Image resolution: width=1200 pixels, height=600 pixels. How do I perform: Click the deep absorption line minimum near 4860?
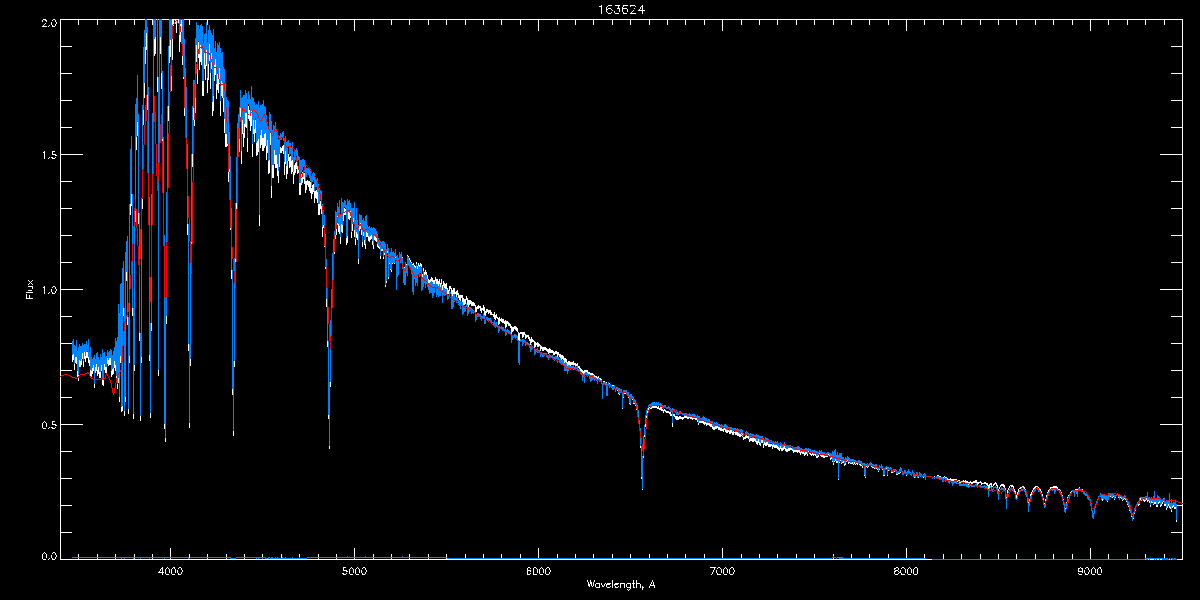(329, 446)
